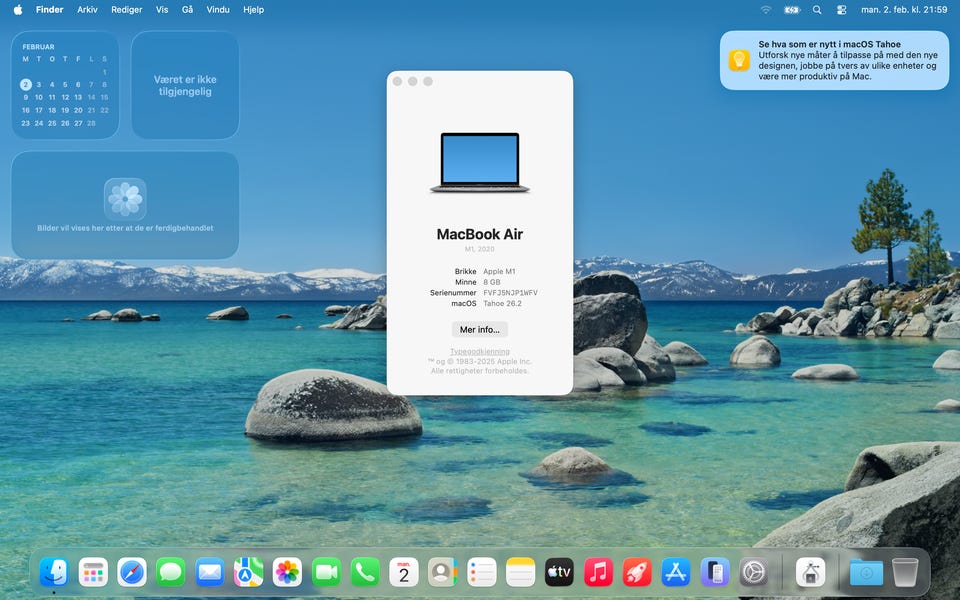Image resolution: width=960 pixels, height=600 pixels.
Task: Open Messages from the Dock
Action: 171,572
